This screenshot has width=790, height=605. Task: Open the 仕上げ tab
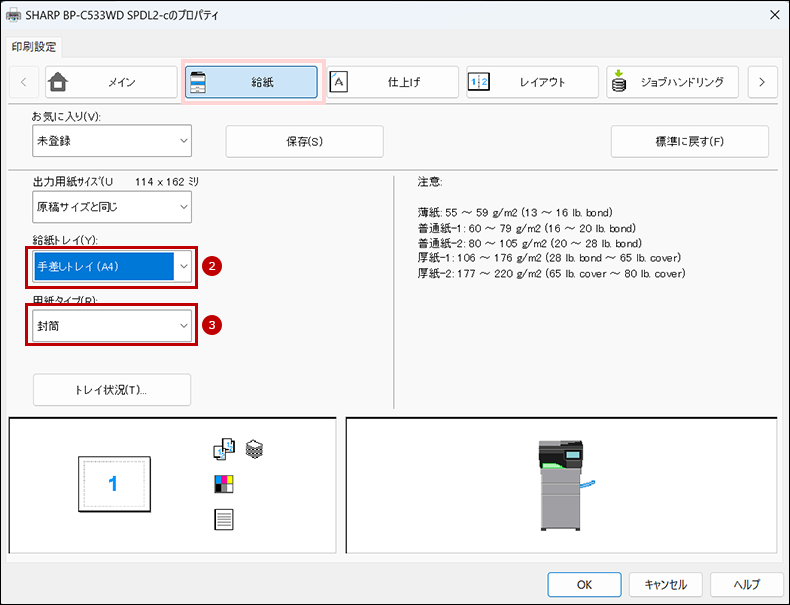click(392, 82)
